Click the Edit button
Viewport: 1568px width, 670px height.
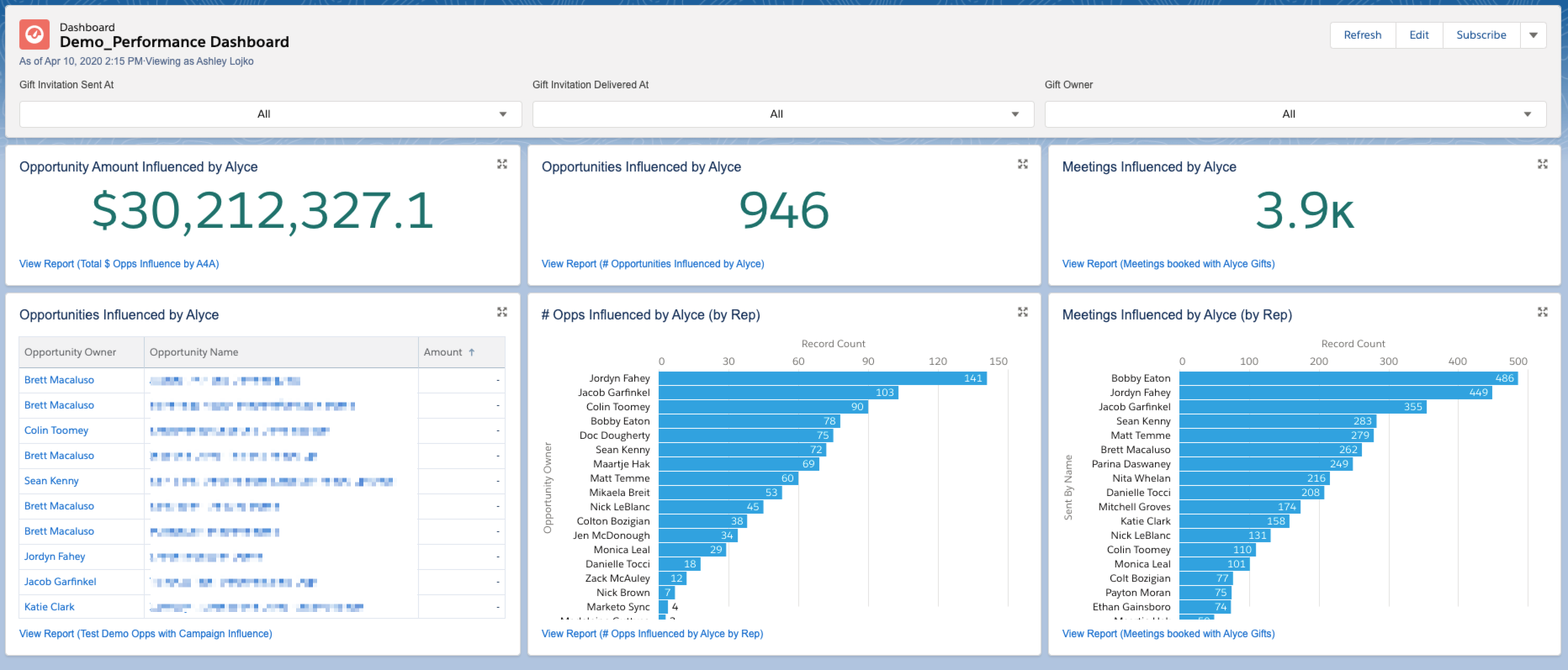click(1419, 35)
